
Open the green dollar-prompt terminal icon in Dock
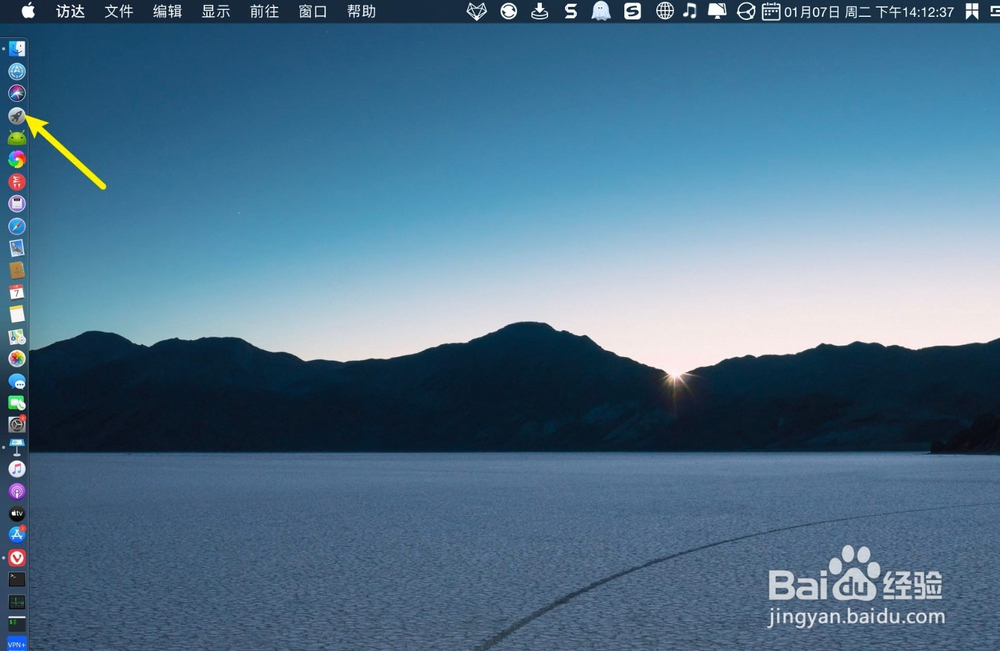click(x=17, y=624)
